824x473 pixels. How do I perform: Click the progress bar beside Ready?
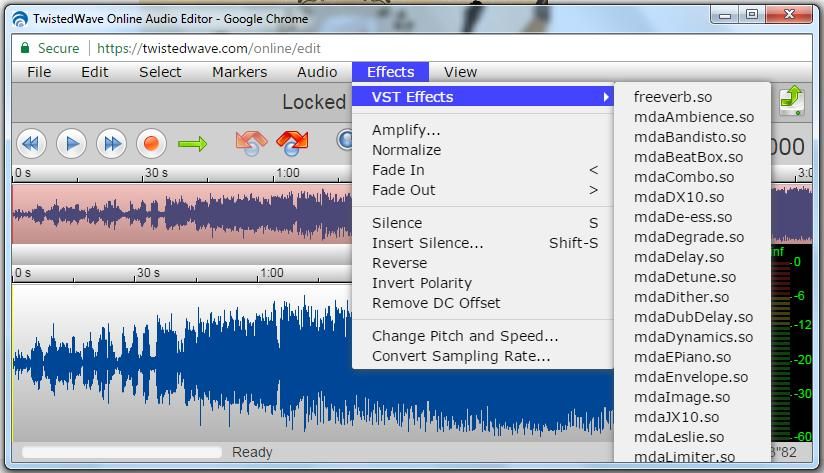(x=122, y=452)
